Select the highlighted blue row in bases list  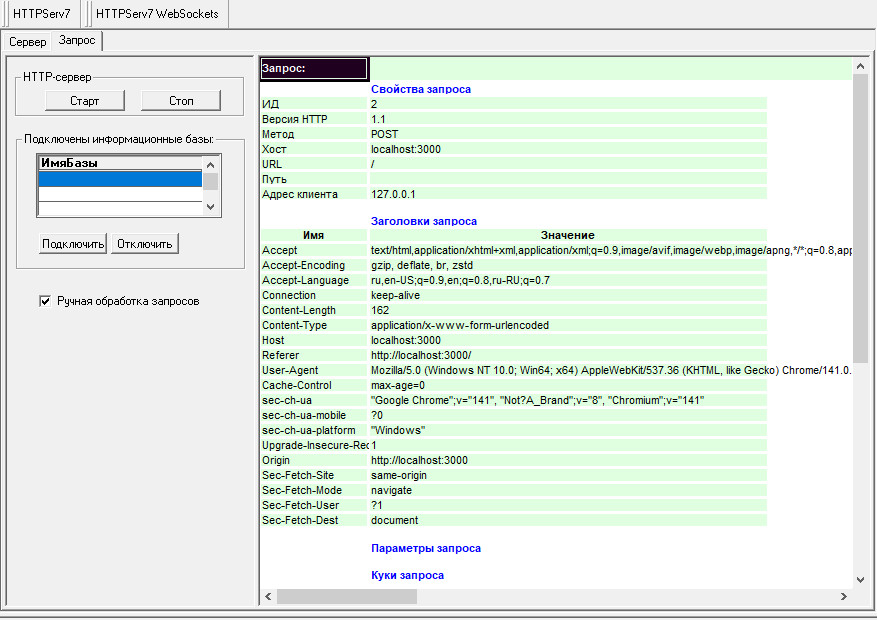coord(119,179)
